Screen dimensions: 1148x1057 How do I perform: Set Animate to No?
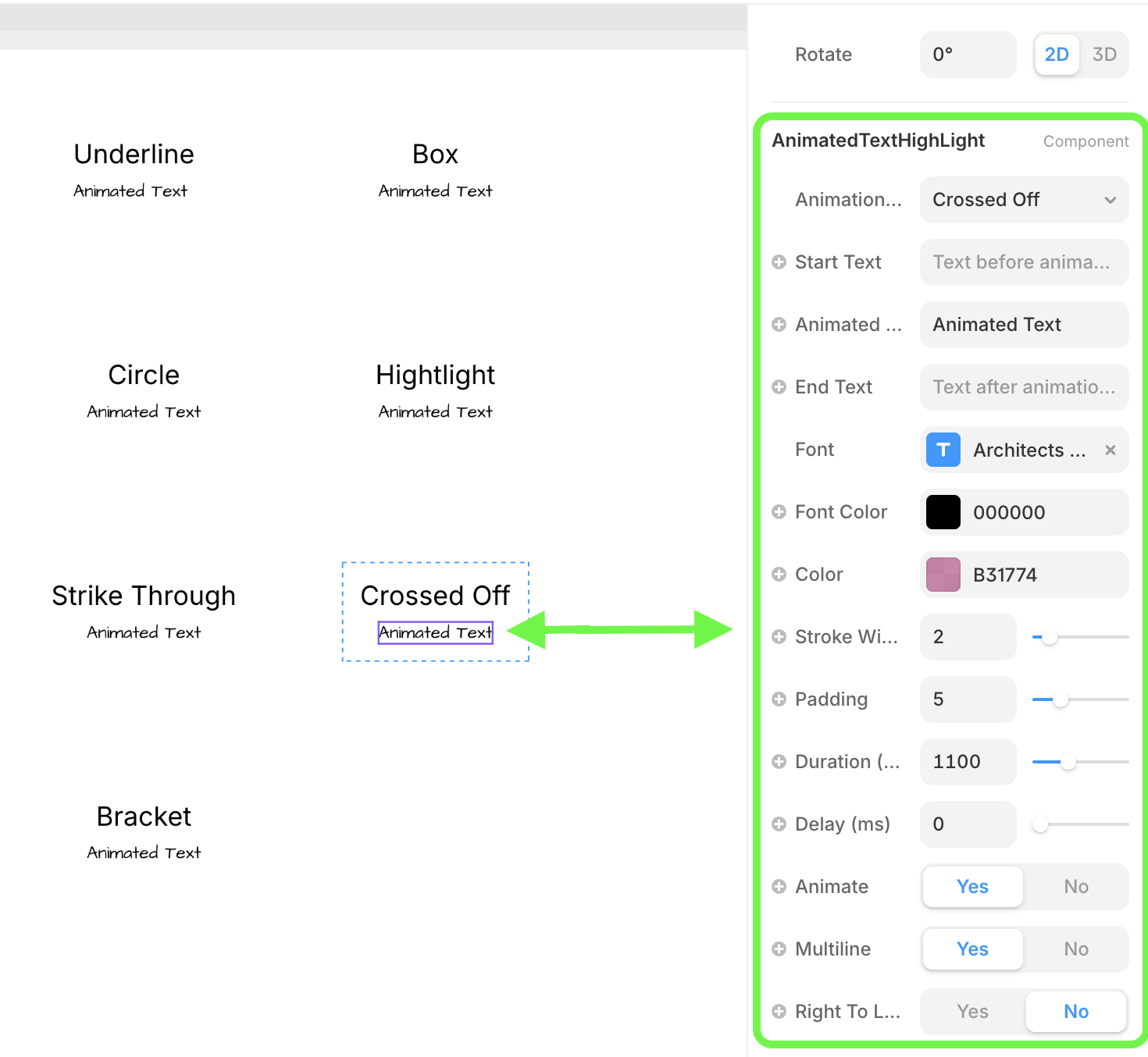click(x=1075, y=887)
